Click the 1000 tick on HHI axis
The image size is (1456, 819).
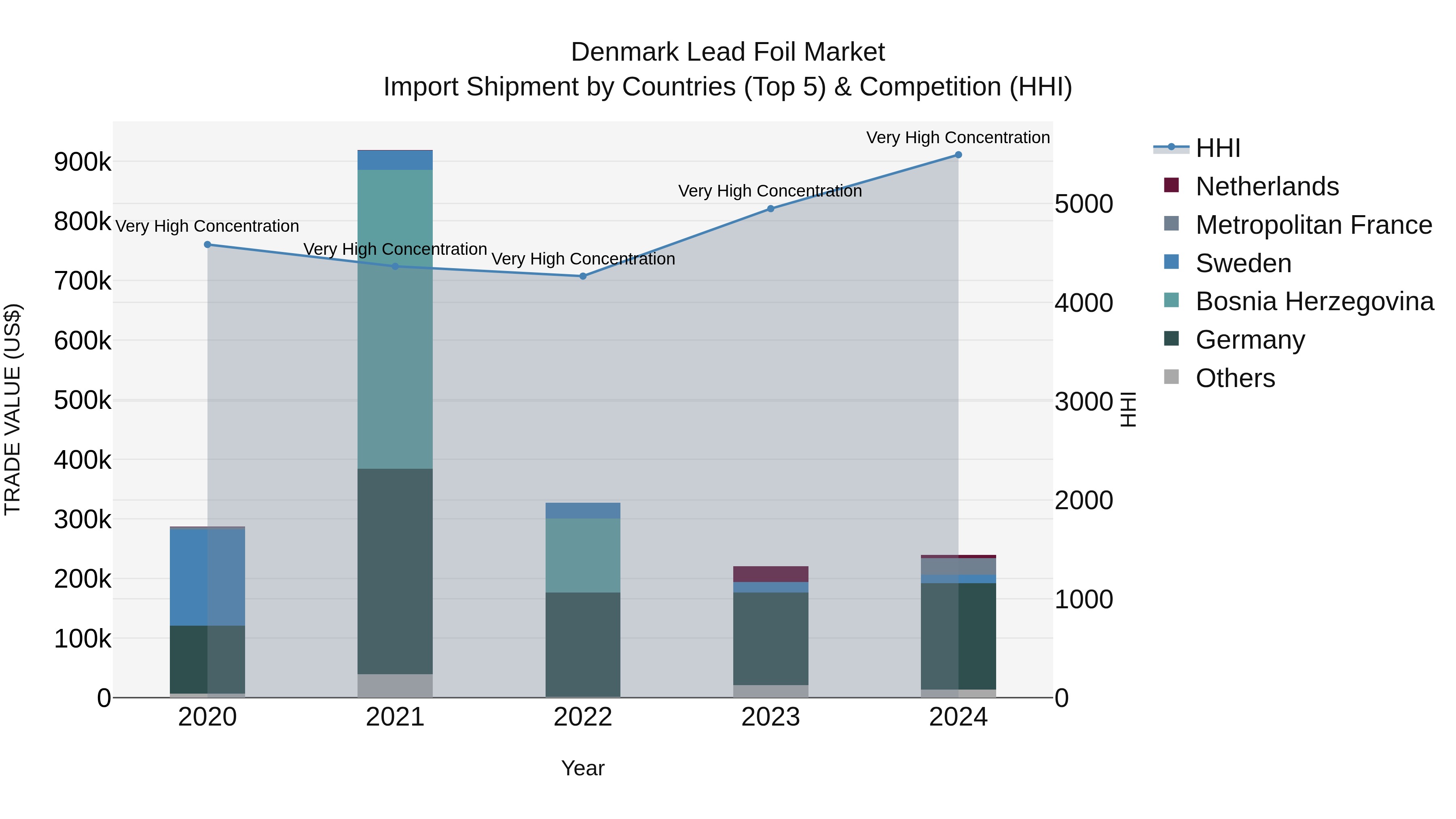[1084, 599]
